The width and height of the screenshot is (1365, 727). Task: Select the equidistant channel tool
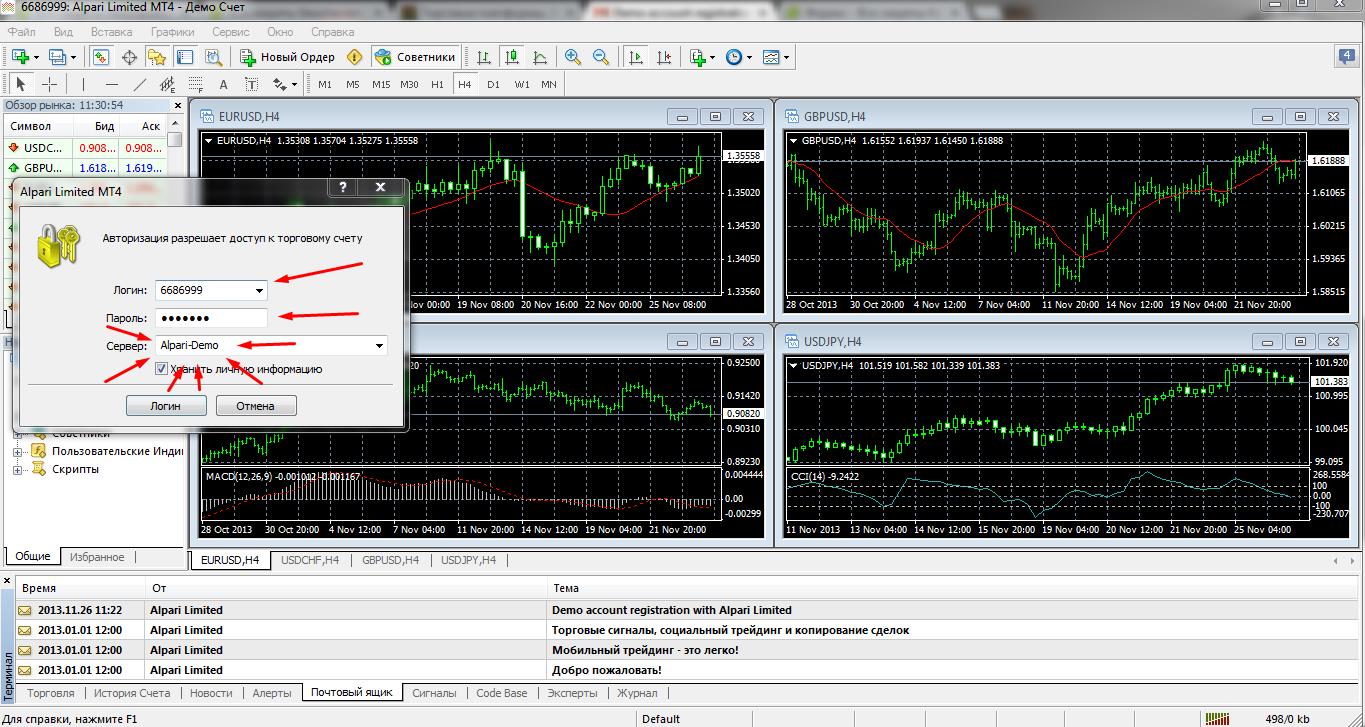pos(167,84)
